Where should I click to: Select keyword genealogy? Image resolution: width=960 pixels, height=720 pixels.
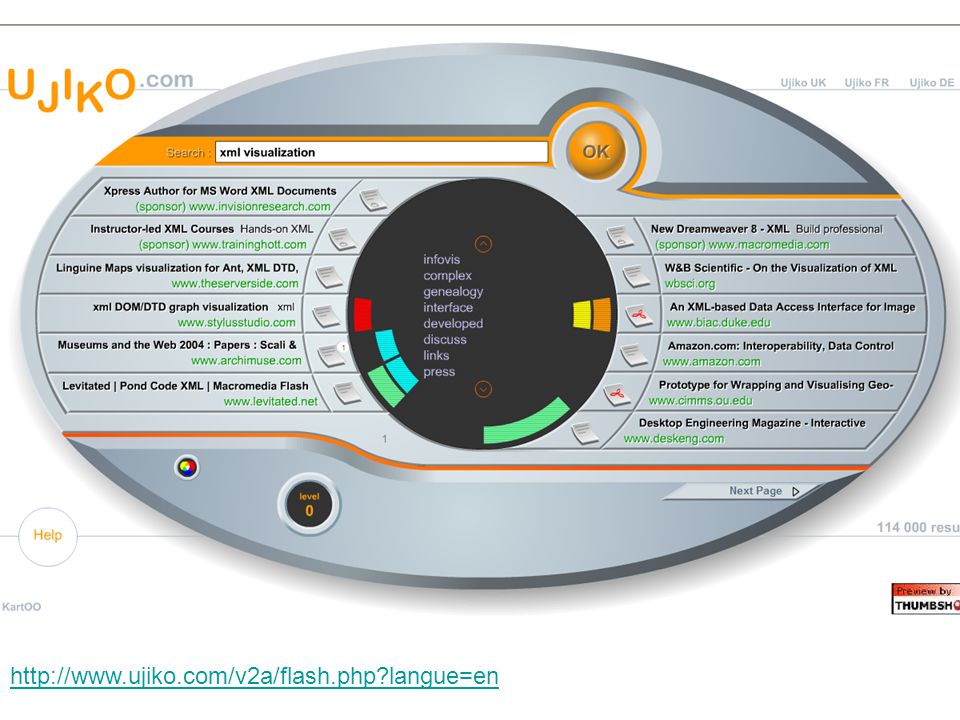click(453, 291)
